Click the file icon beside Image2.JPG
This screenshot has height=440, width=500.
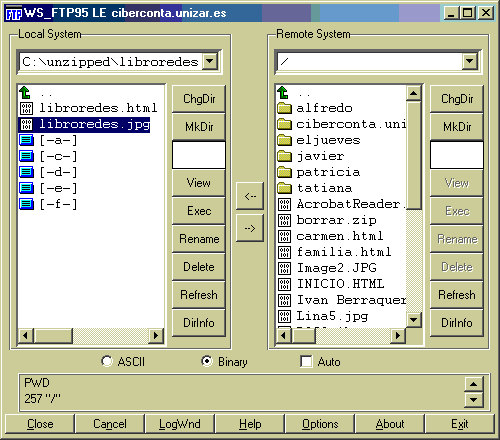point(284,268)
